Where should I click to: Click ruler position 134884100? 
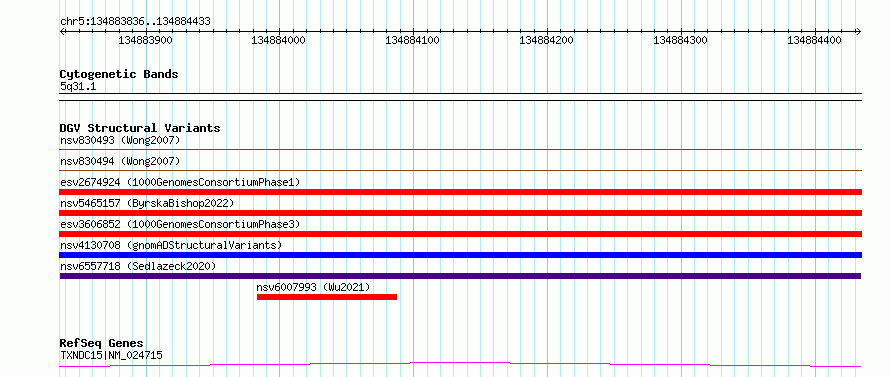(413, 41)
